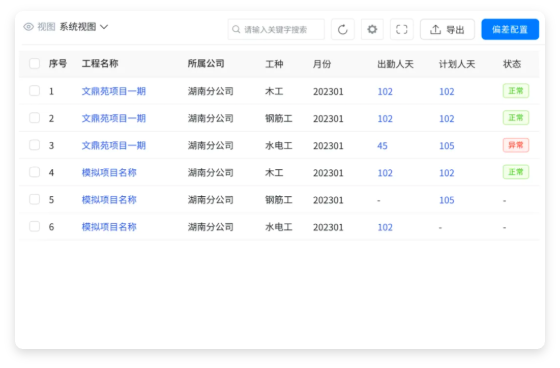Open 文鼎苑项目一期 link in row 2
560x368 pixels.
tap(114, 119)
